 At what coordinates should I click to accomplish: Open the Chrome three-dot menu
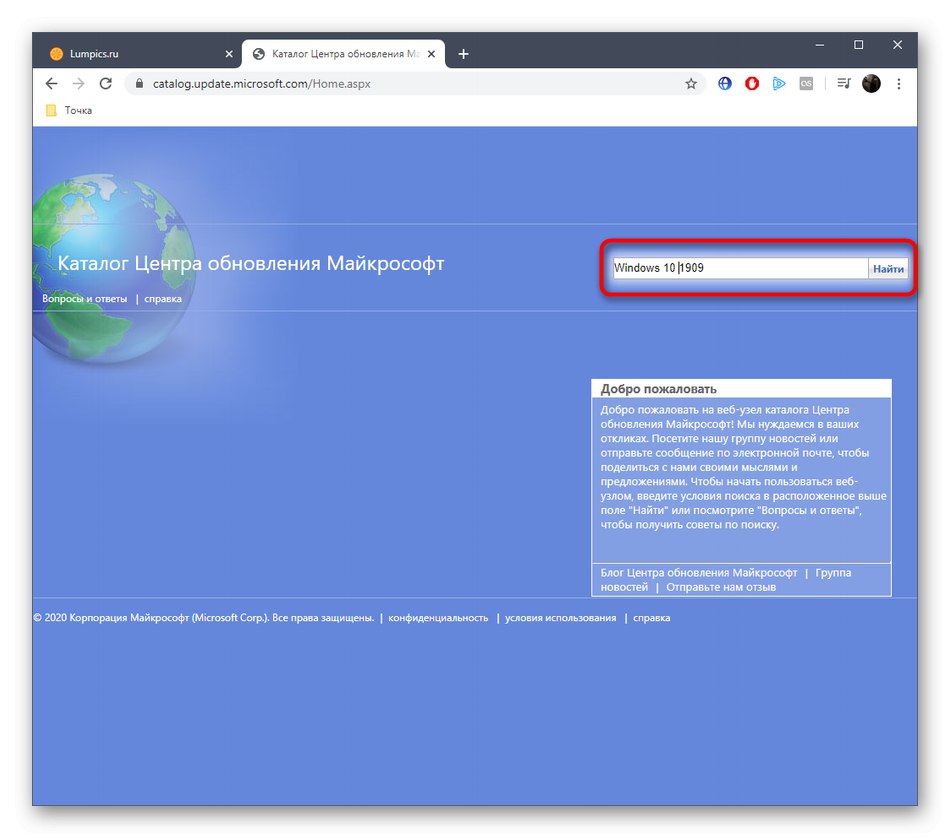(899, 84)
